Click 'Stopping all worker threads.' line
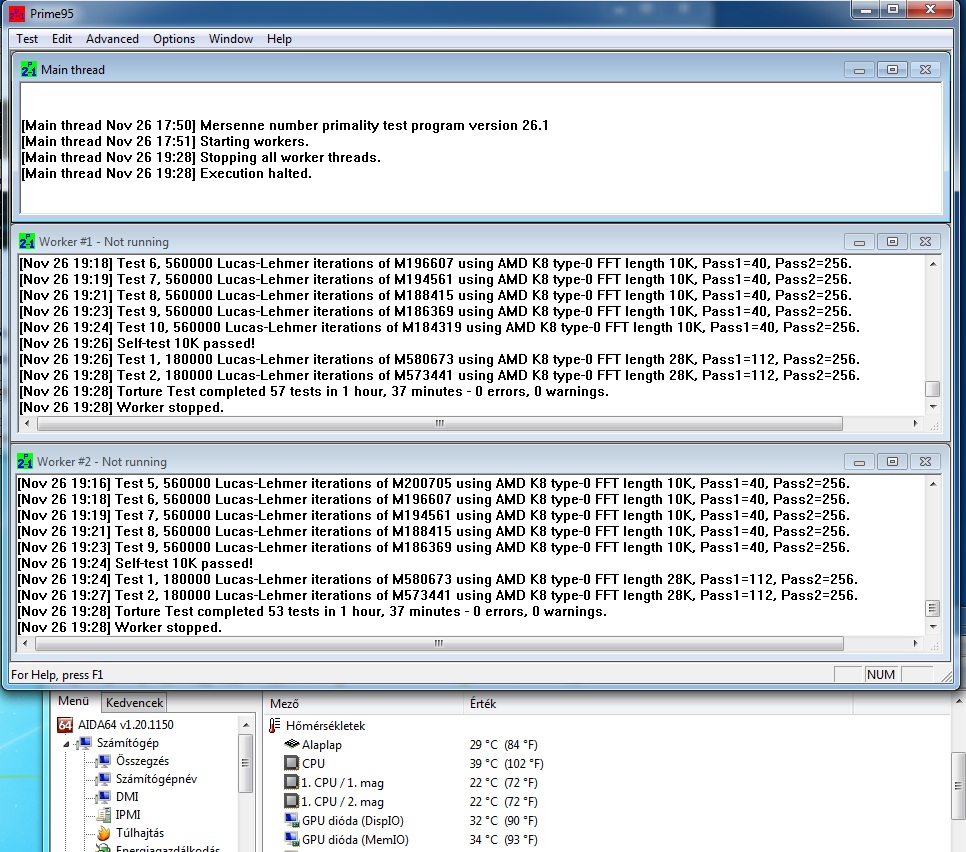This screenshot has height=852, width=966. [x=201, y=157]
